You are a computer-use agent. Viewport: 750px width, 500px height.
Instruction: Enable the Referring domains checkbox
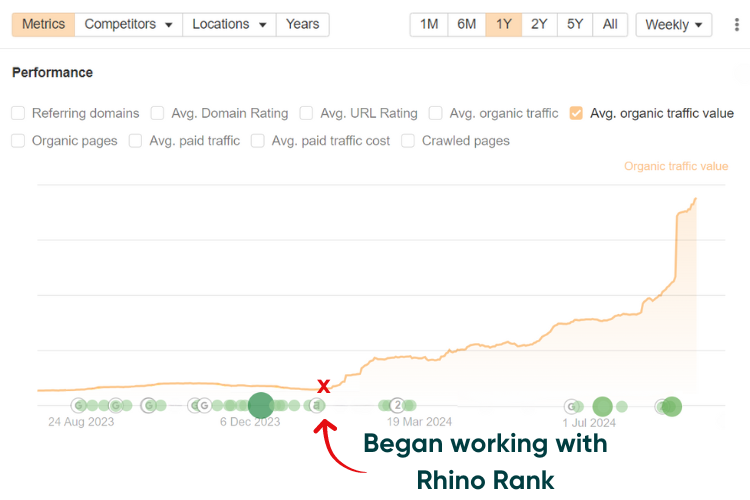point(18,113)
